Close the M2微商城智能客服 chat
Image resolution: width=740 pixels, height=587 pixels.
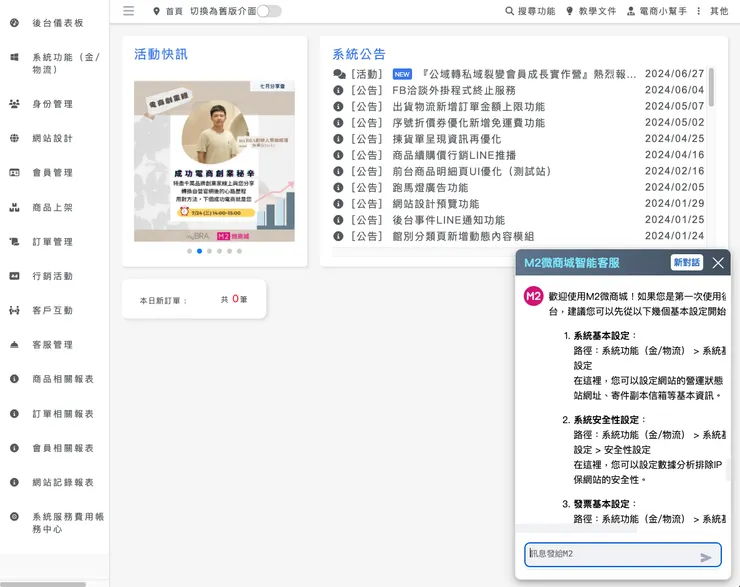[718, 263]
